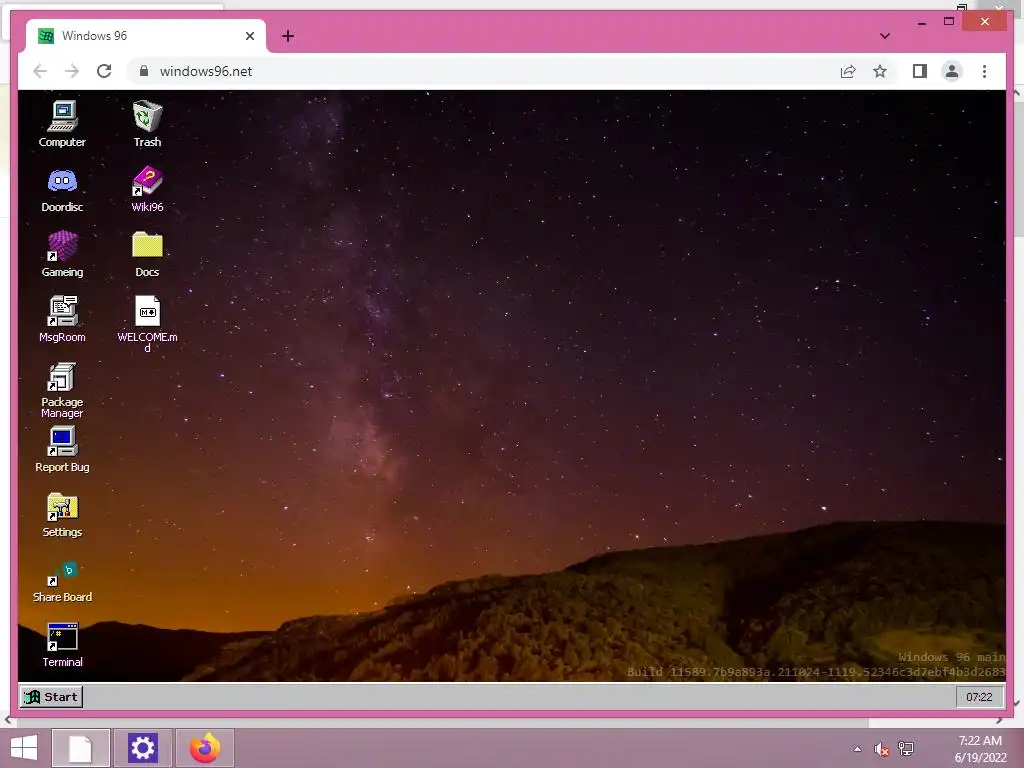
Task: Launch Firefox from the taskbar
Action: coord(205,748)
